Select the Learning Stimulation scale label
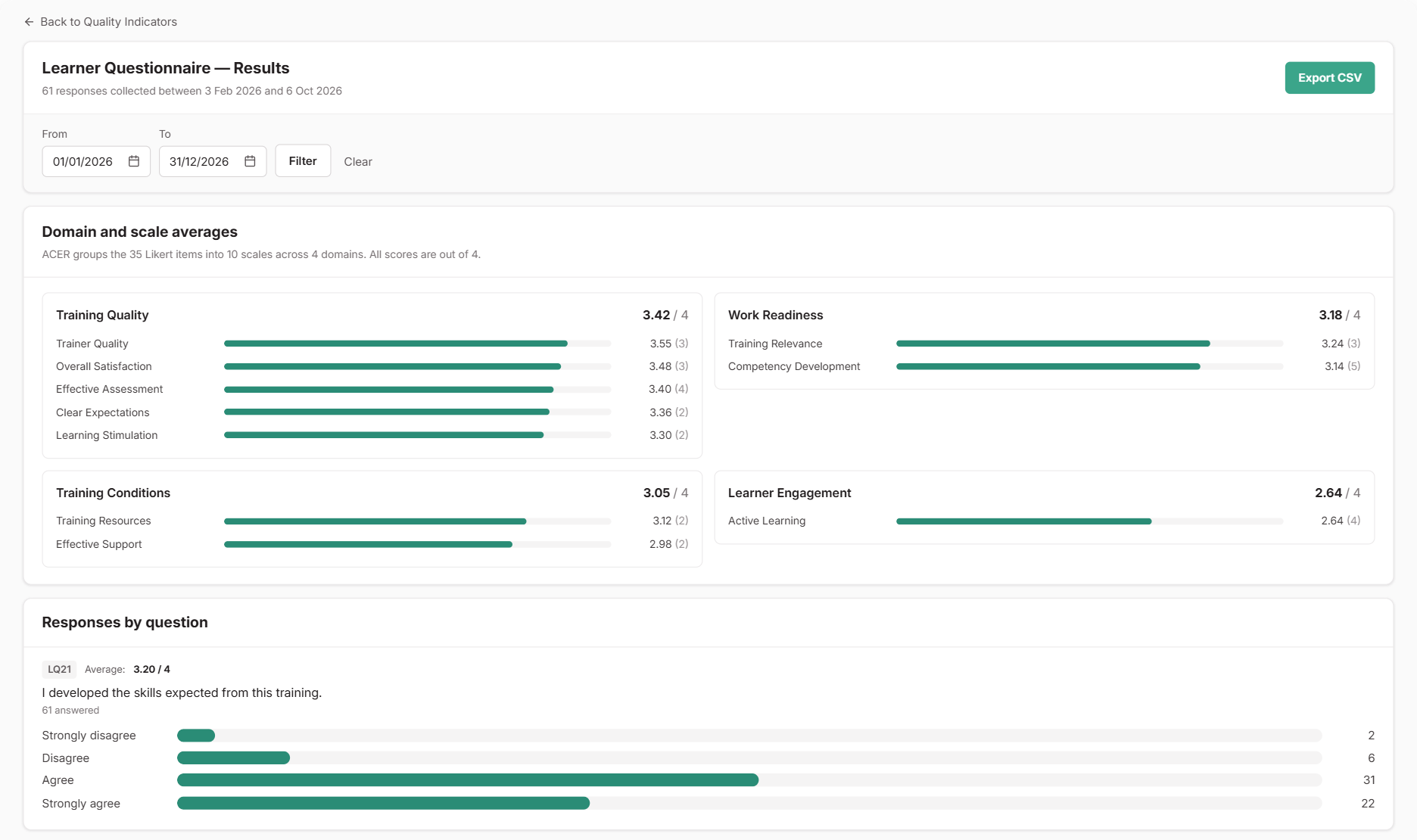The image size is (1417, 840). click(x=107, y=435)
